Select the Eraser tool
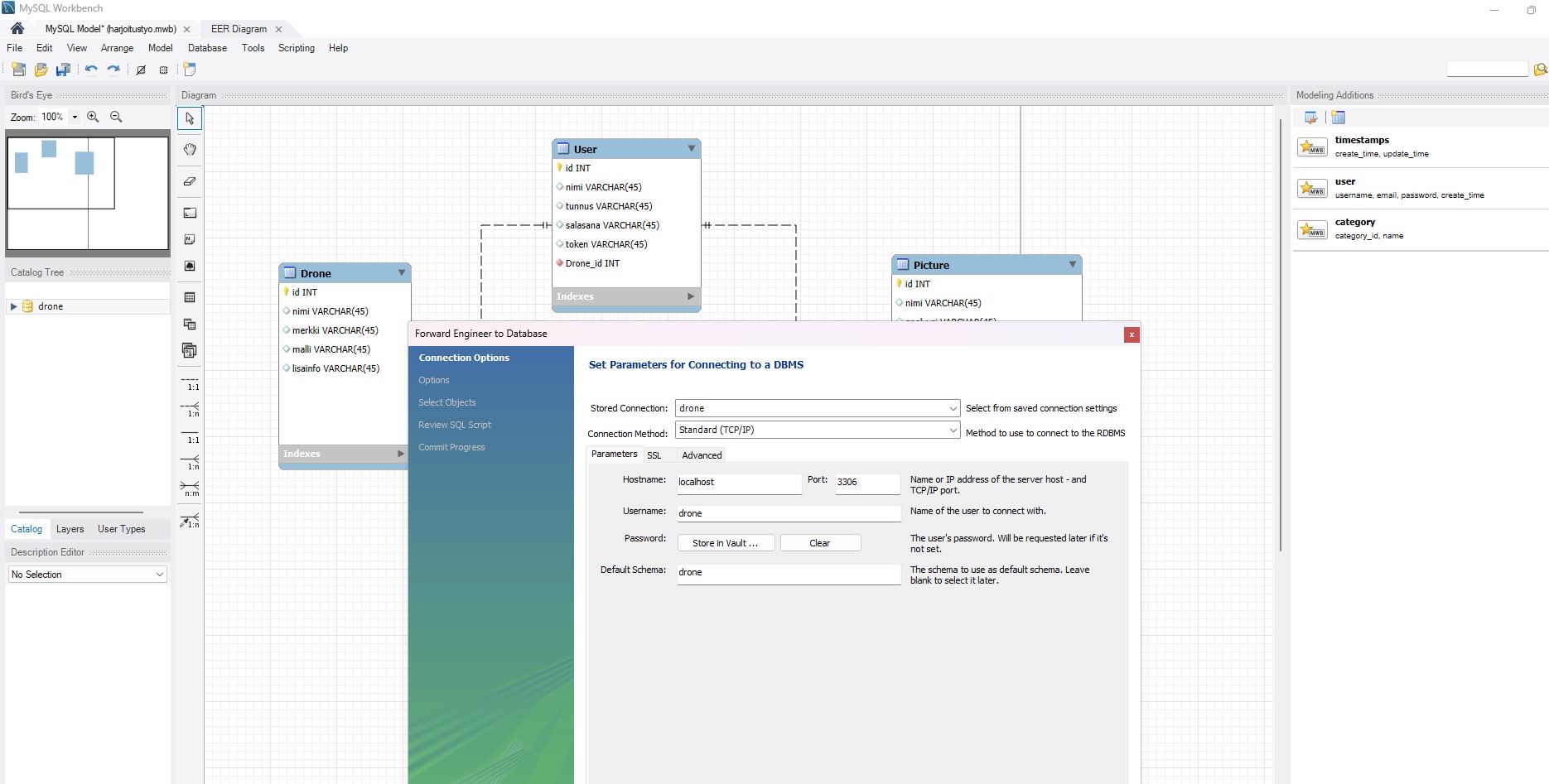 point(190,181)
